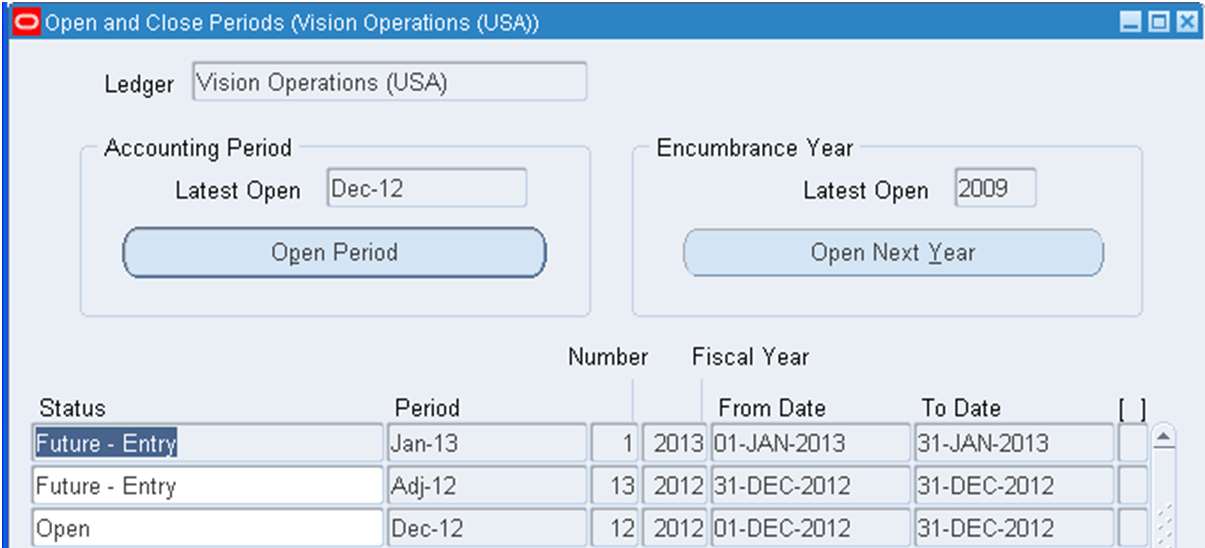1205x548 pixels.
Task: Open the flexfield box for the Adj-12 row
Action: tap(1133, 487)
